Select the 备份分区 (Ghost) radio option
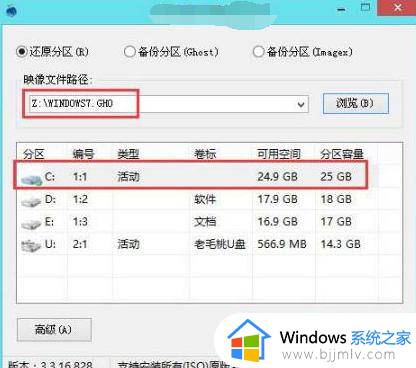The image size is (416, 368). click(x=129, y=52)
